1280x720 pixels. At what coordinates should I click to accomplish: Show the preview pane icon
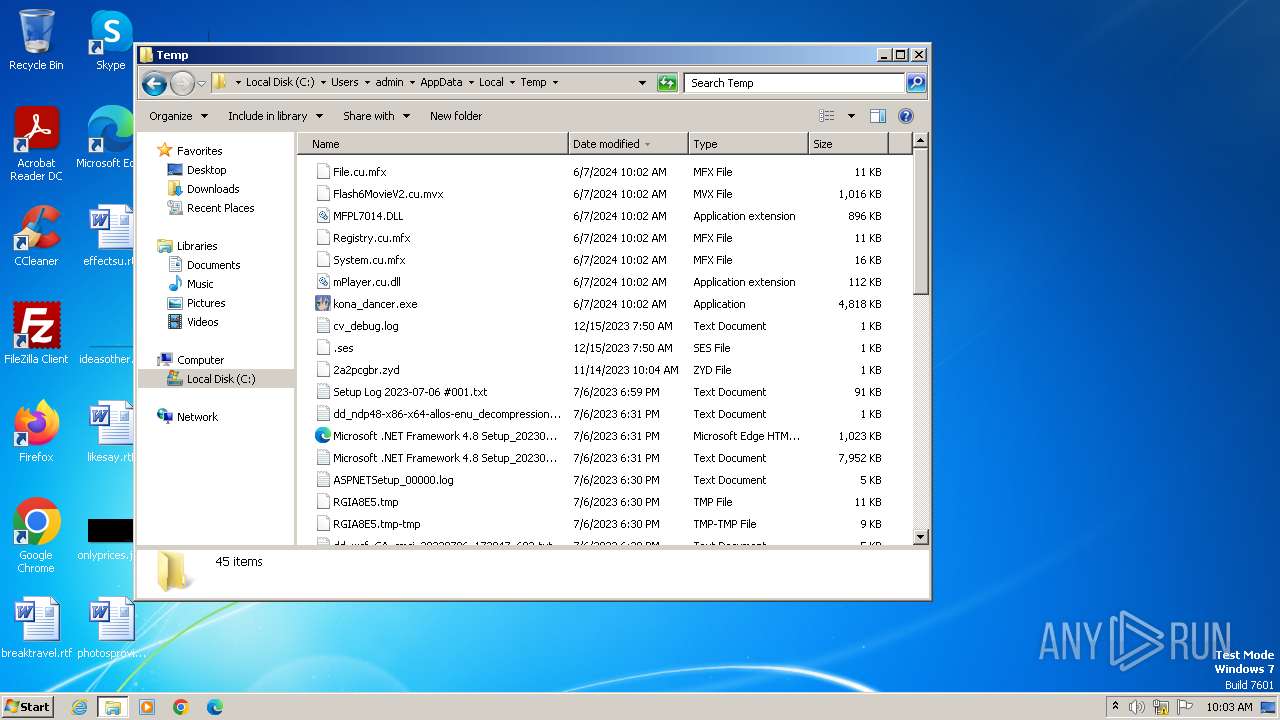coord(877,116)
